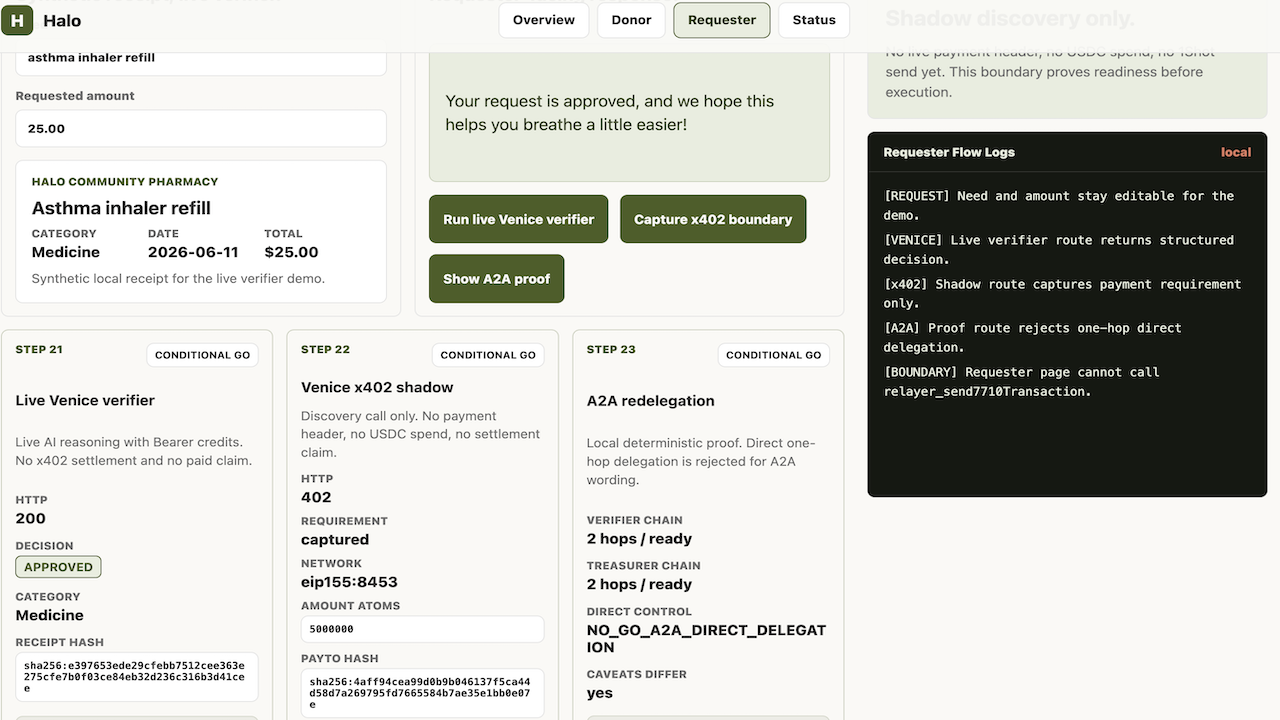Click the Requester Flow Logs heading

(x=949, y=152)
